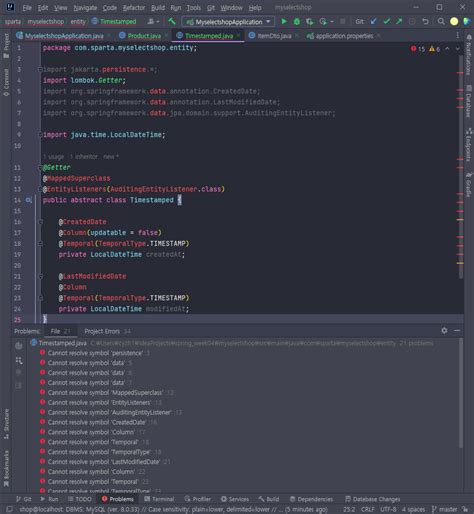Click the myselectshop breadcrumb
The image size is (474, 514).
46,22
